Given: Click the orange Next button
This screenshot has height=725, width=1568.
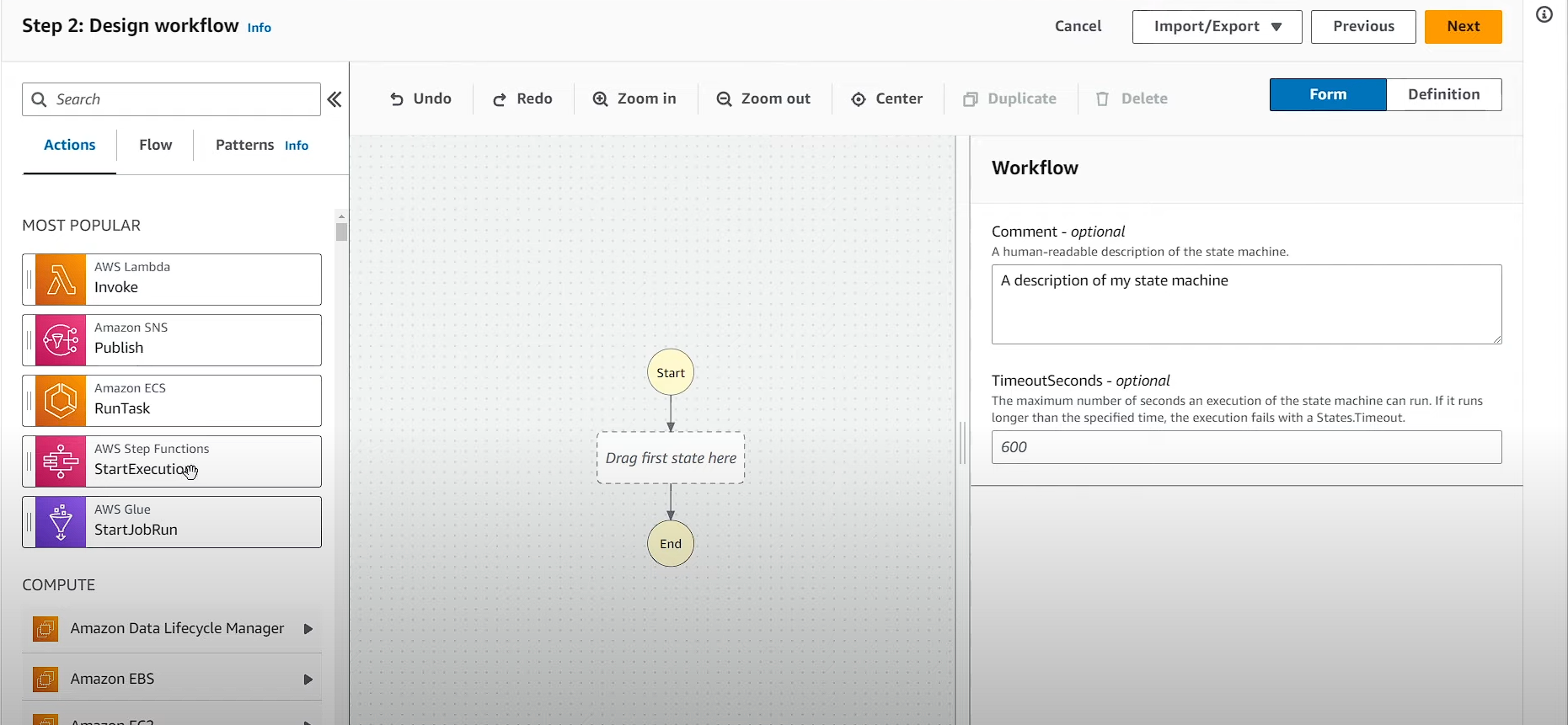Looking at the screenshot, I should point(1464,27).
